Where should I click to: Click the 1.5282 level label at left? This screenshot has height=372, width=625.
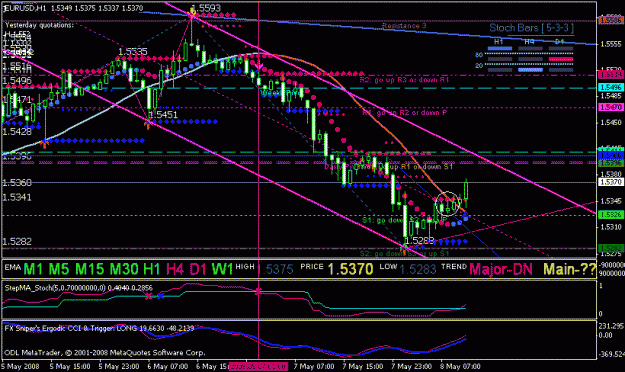click(x=17, y=242)
